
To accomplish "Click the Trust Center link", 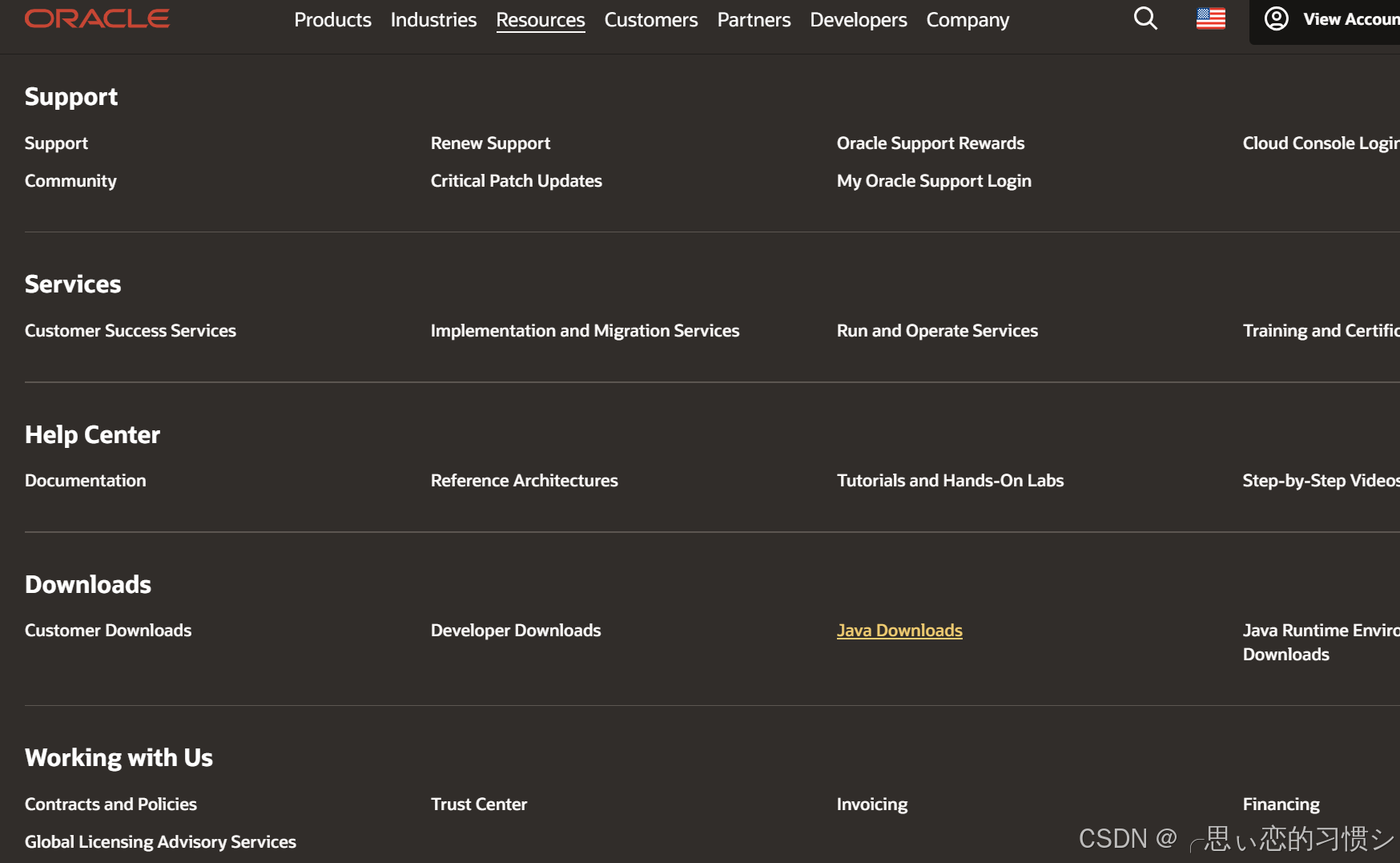I will [x=479, y=805].
